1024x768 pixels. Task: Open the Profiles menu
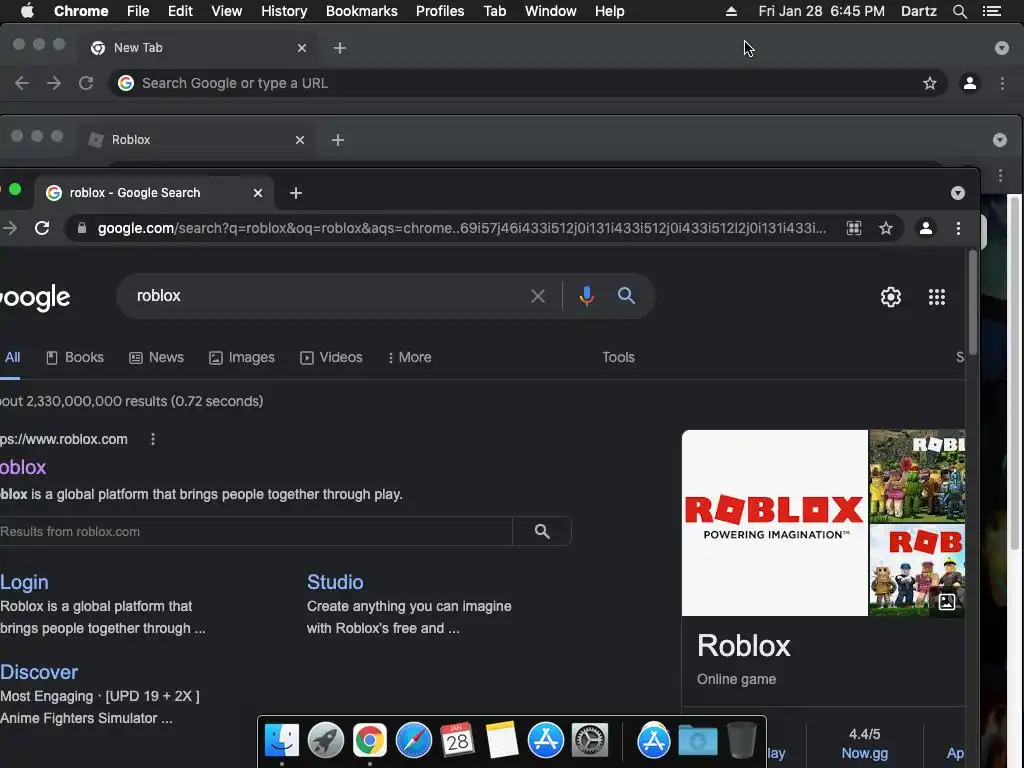[440, 11]
